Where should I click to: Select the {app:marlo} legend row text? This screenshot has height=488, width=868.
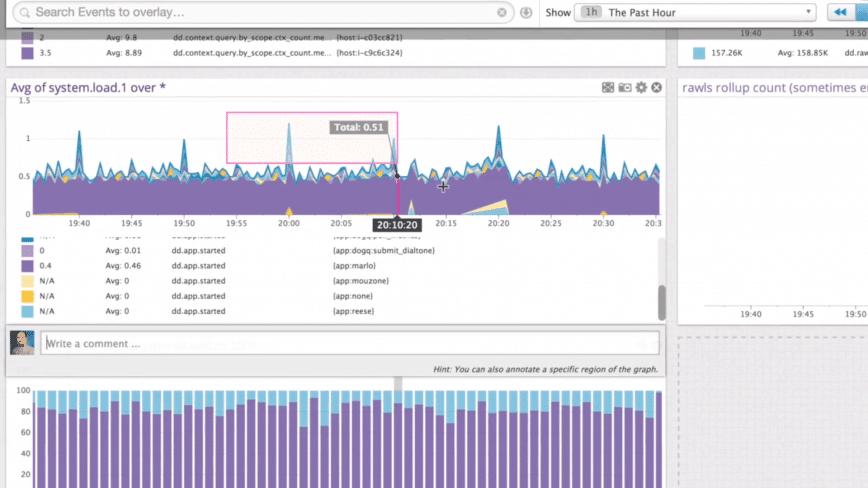(x=354, y=266)
